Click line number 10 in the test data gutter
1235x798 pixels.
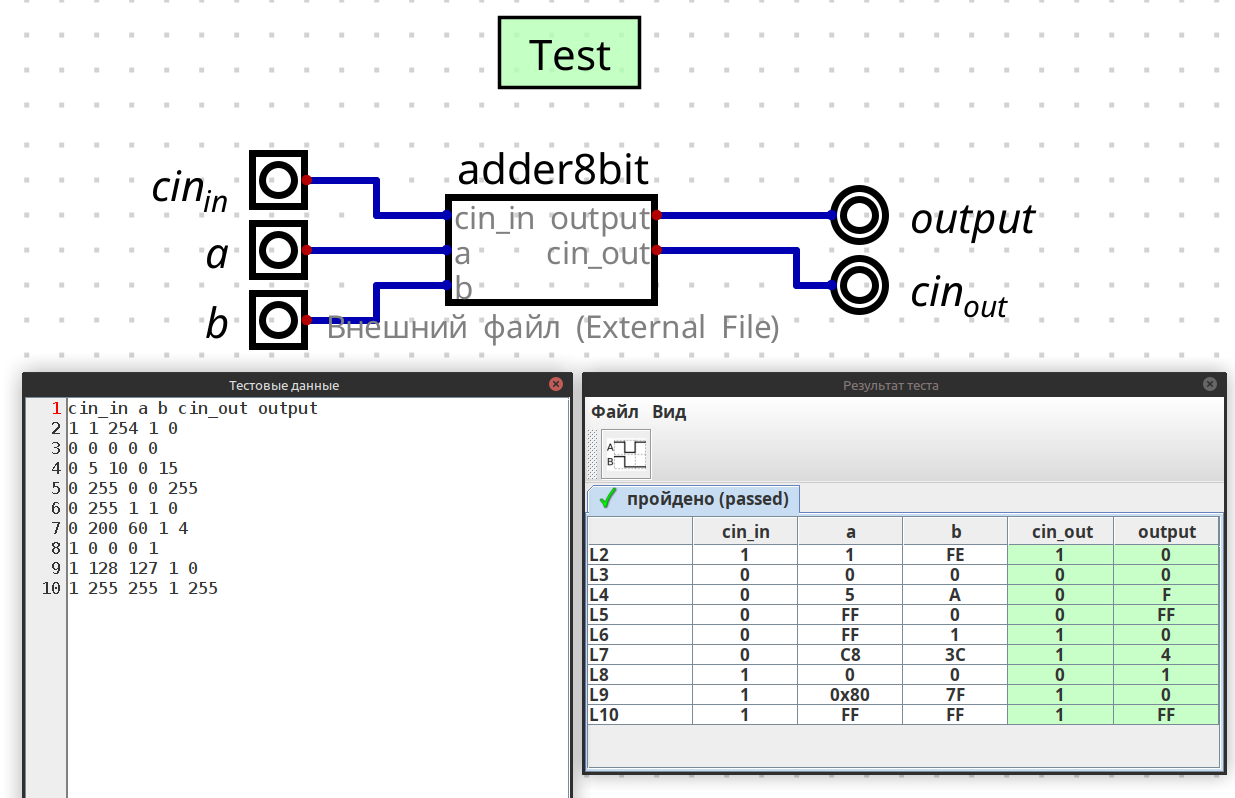coord(51,588)
